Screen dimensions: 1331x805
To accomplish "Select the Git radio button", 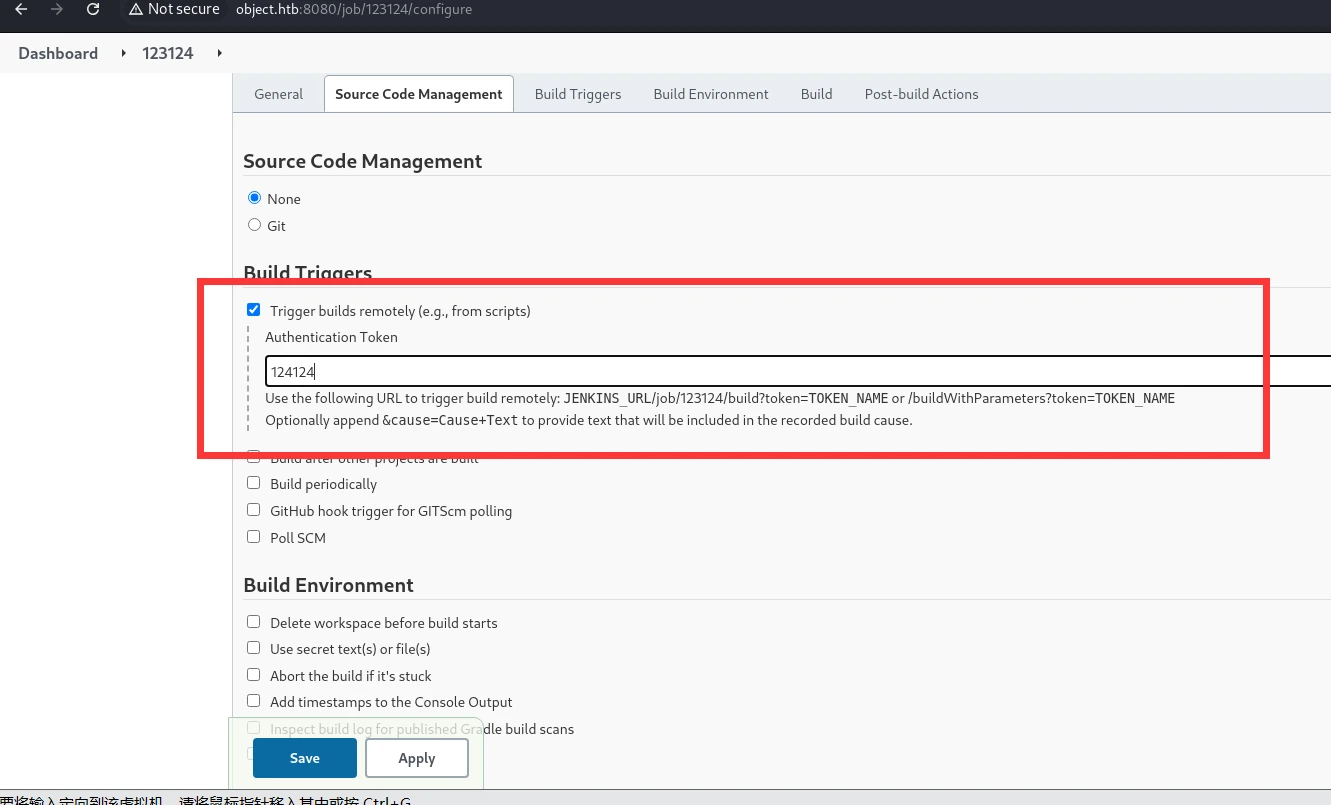I will point(254,225).
